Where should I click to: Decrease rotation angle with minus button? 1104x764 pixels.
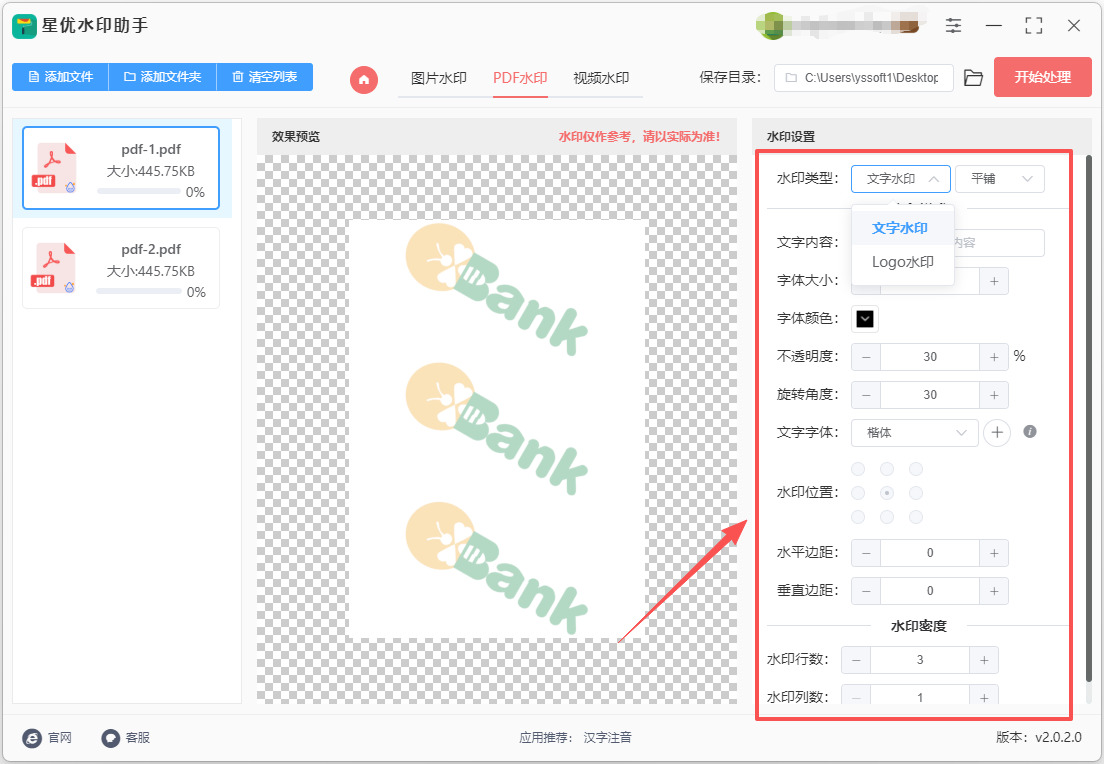point(866,395)
